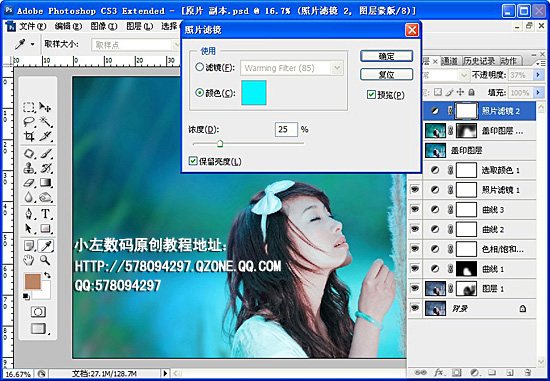Screen dimensions: 550x381
Task: Hide the 曲线 3 layer
Action: tap(415, 209)
